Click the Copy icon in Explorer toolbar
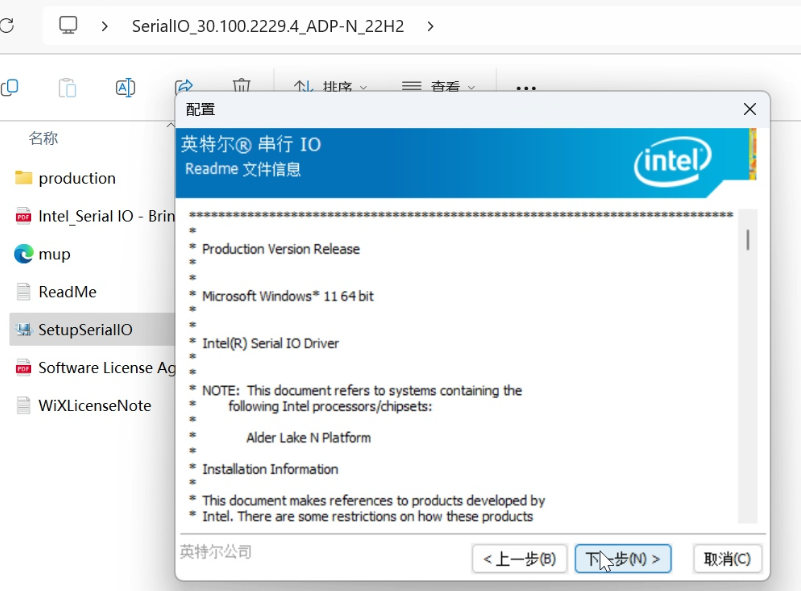801x591 pixels. coord(9,88)
